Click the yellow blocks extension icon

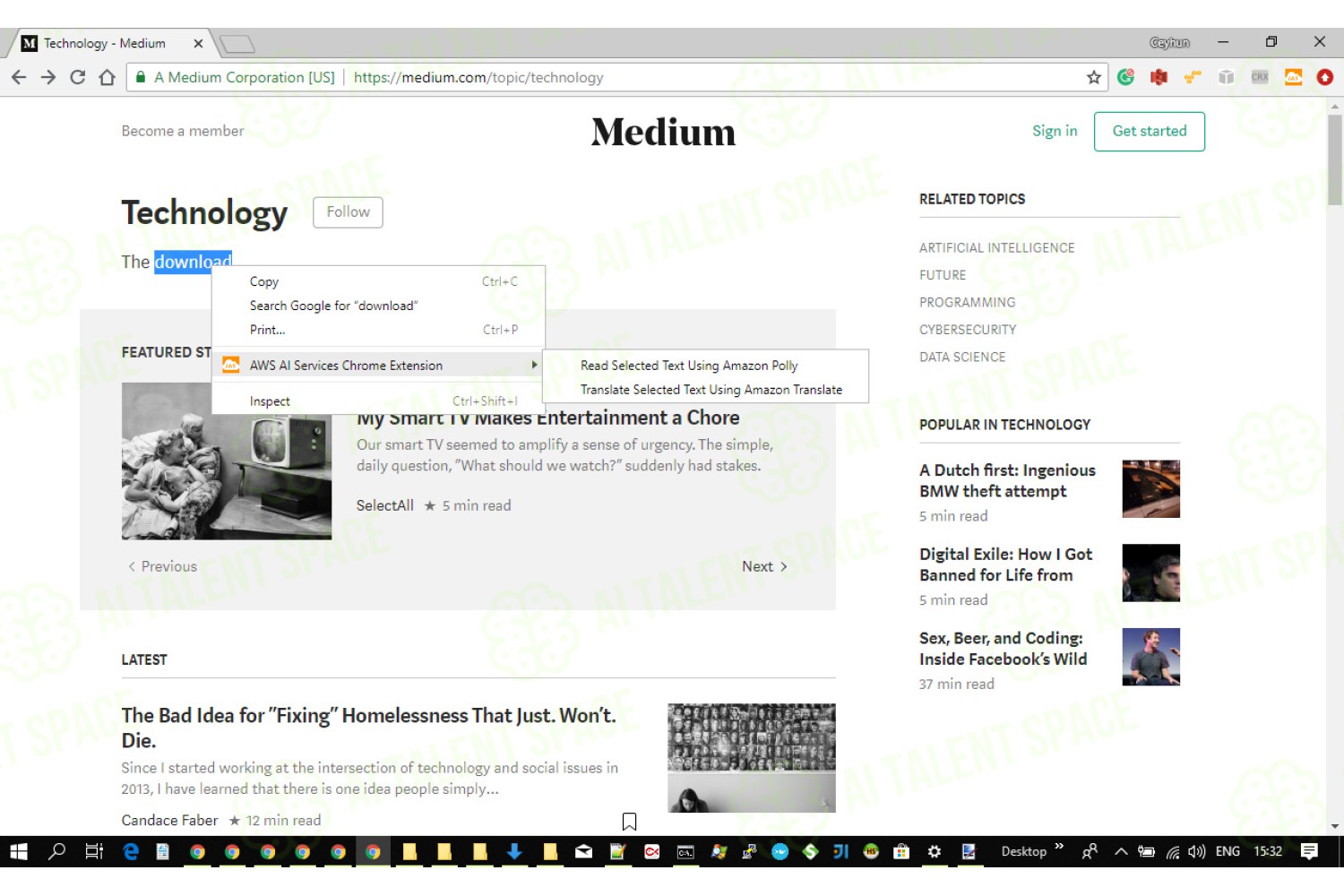click(1192, 77)
